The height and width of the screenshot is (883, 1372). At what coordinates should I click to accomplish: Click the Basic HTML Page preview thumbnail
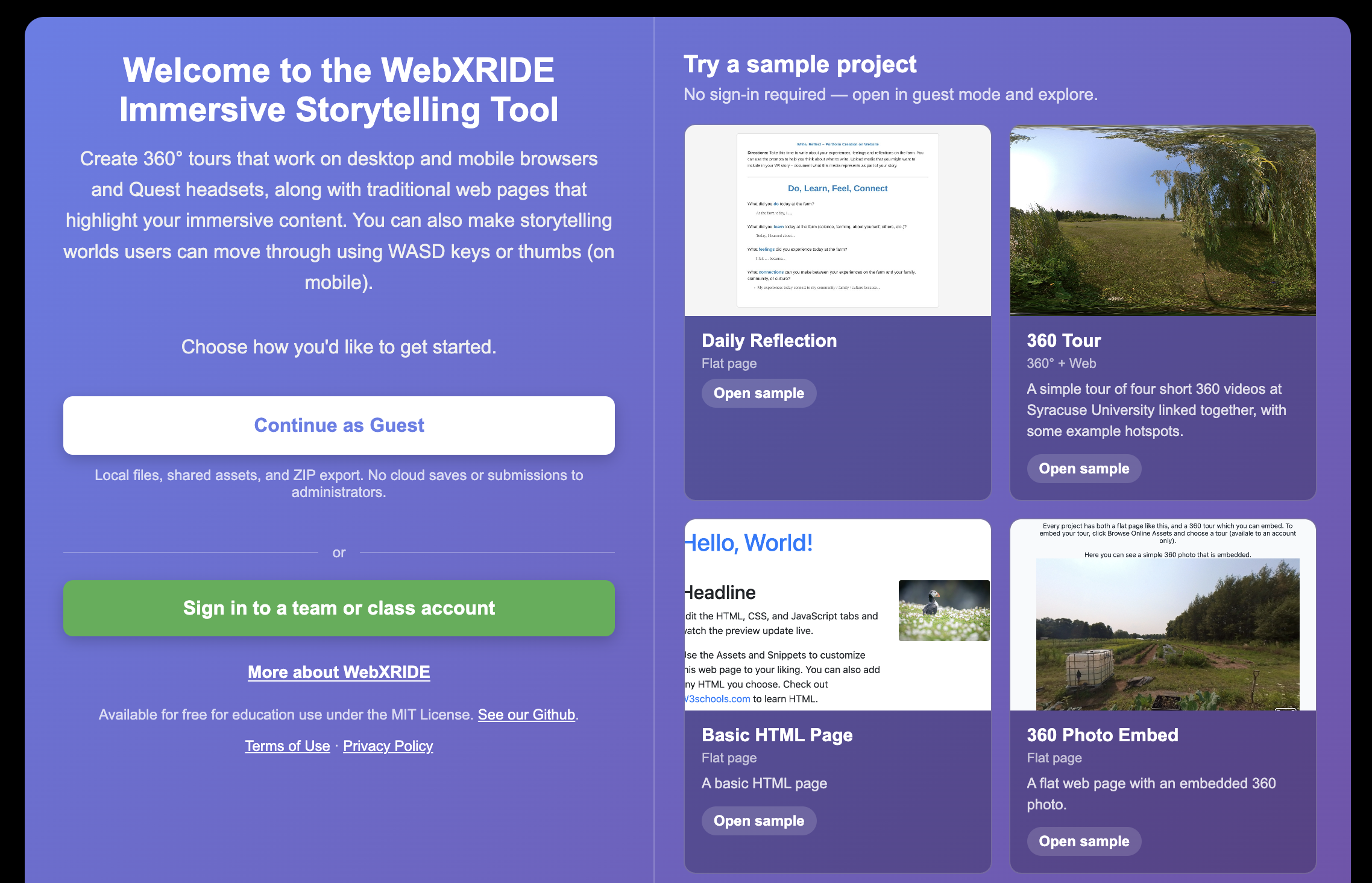tap(838, 615)
